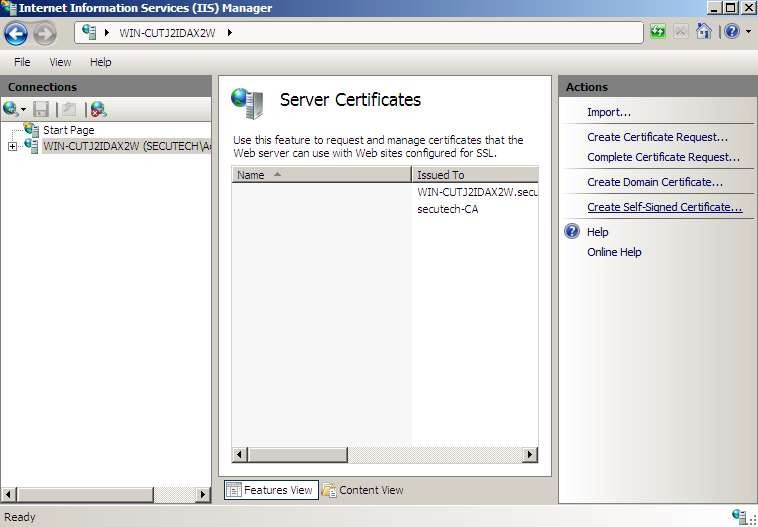Click the greyed Forward navigation arrow
This screenshot has width=758, height=527.
pos(44,34)
